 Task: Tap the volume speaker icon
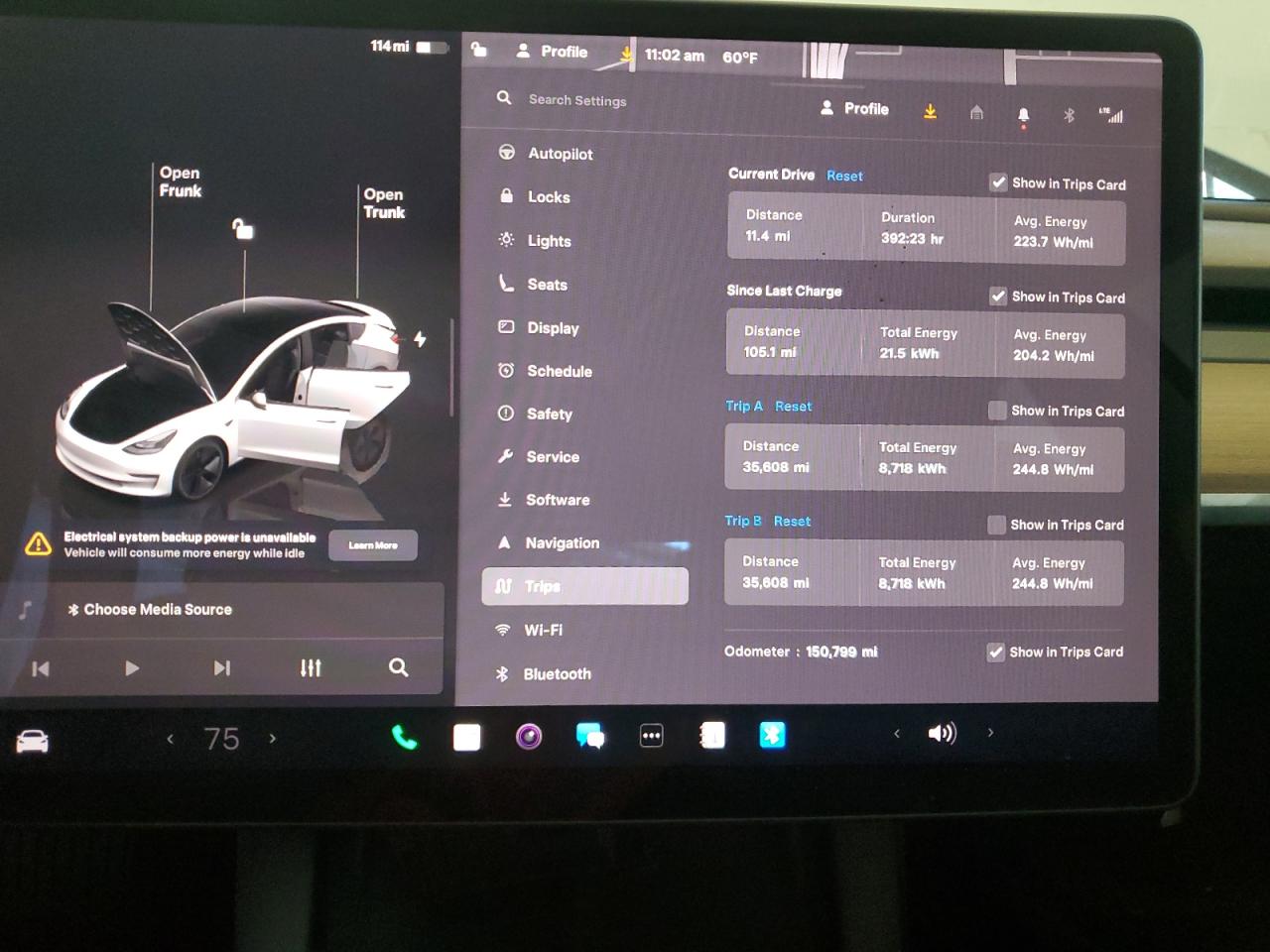(x=942, y=734)
